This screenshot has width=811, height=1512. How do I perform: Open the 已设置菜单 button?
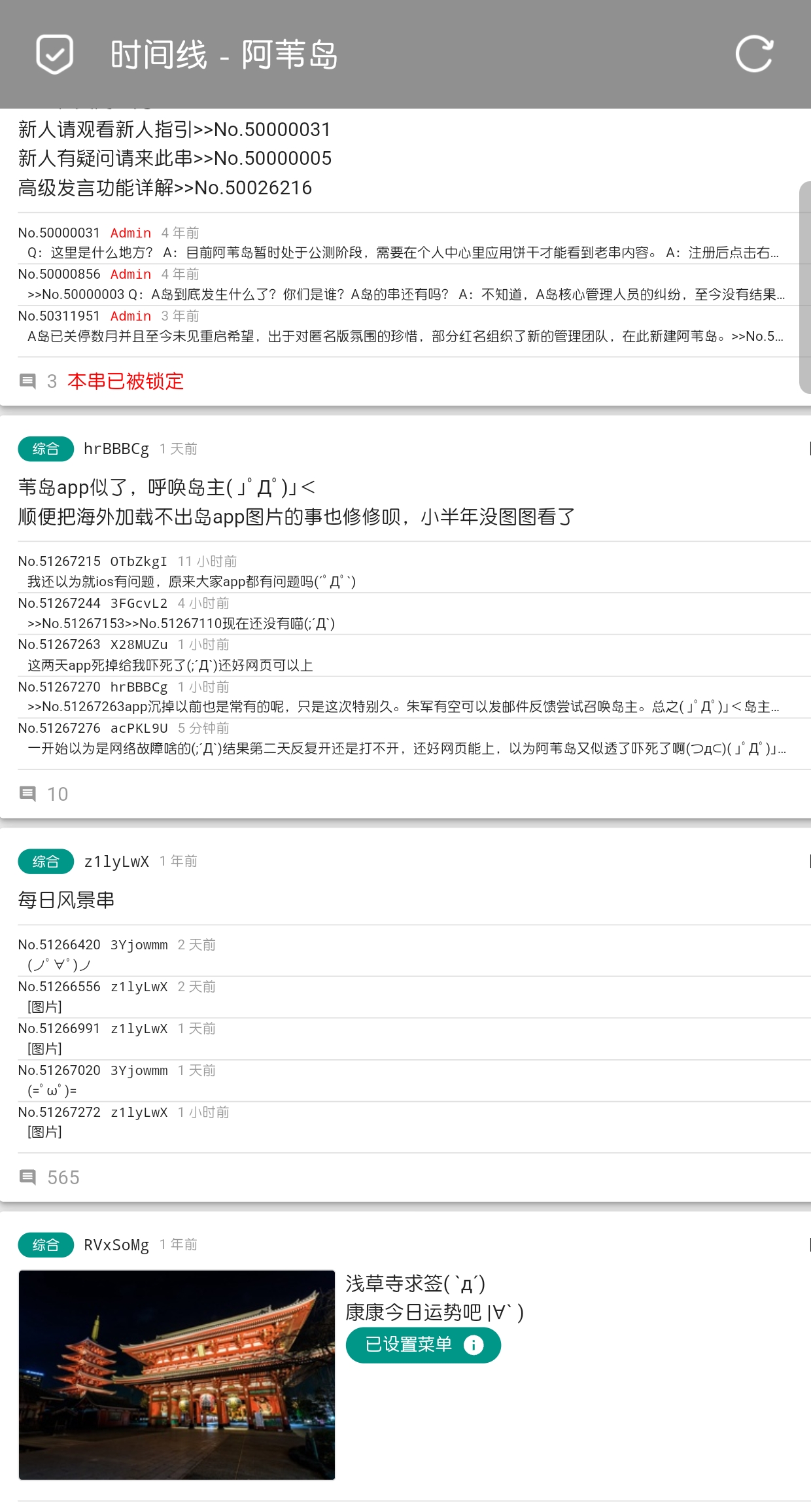409,1345
